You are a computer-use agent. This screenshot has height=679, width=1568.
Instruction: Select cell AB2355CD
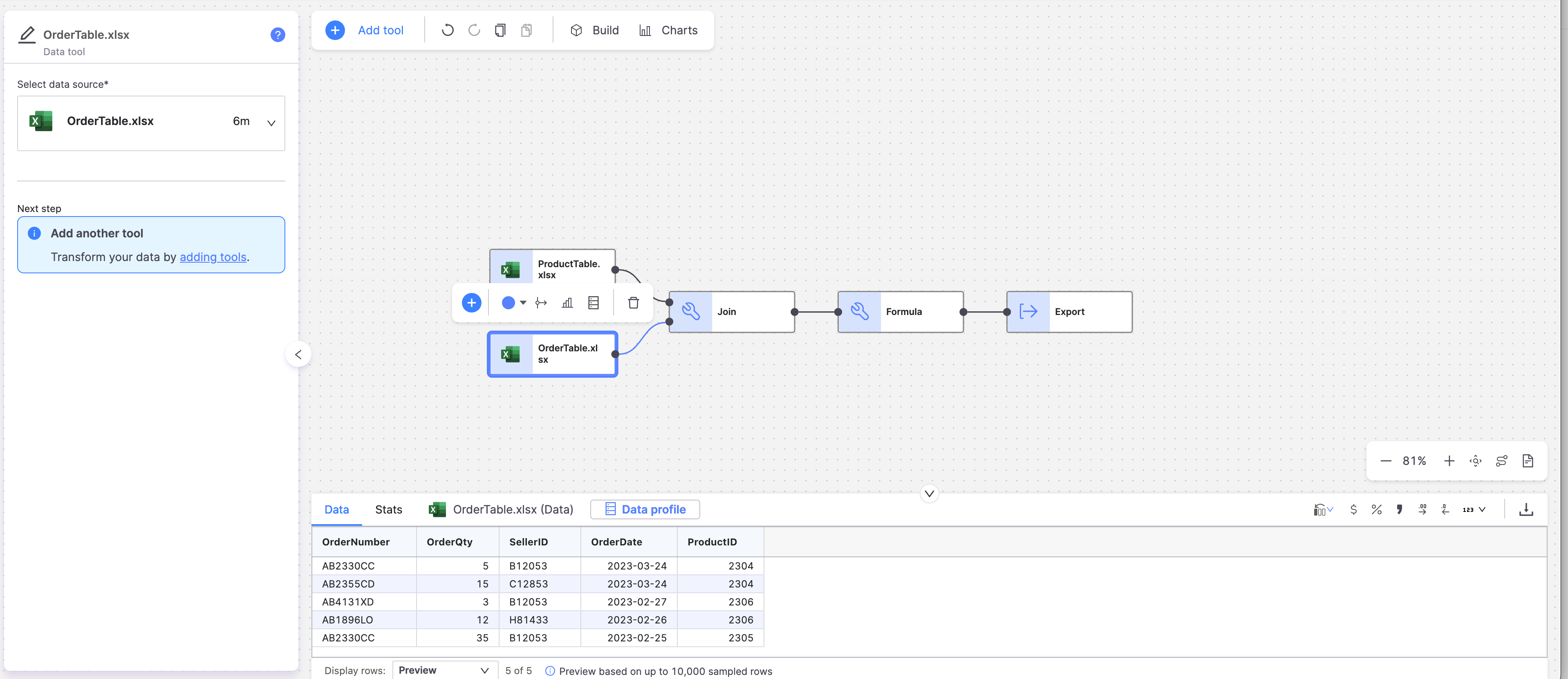tap(364, 583)
